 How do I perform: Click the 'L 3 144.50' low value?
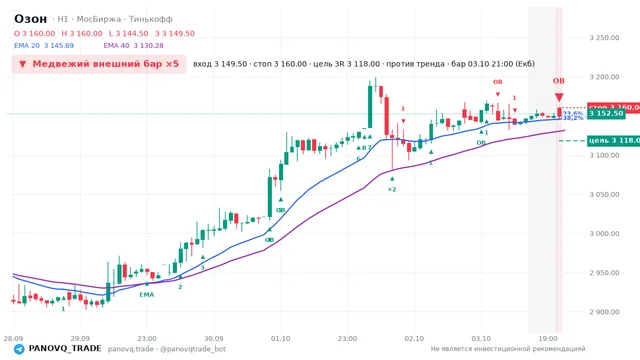(129, 33)
